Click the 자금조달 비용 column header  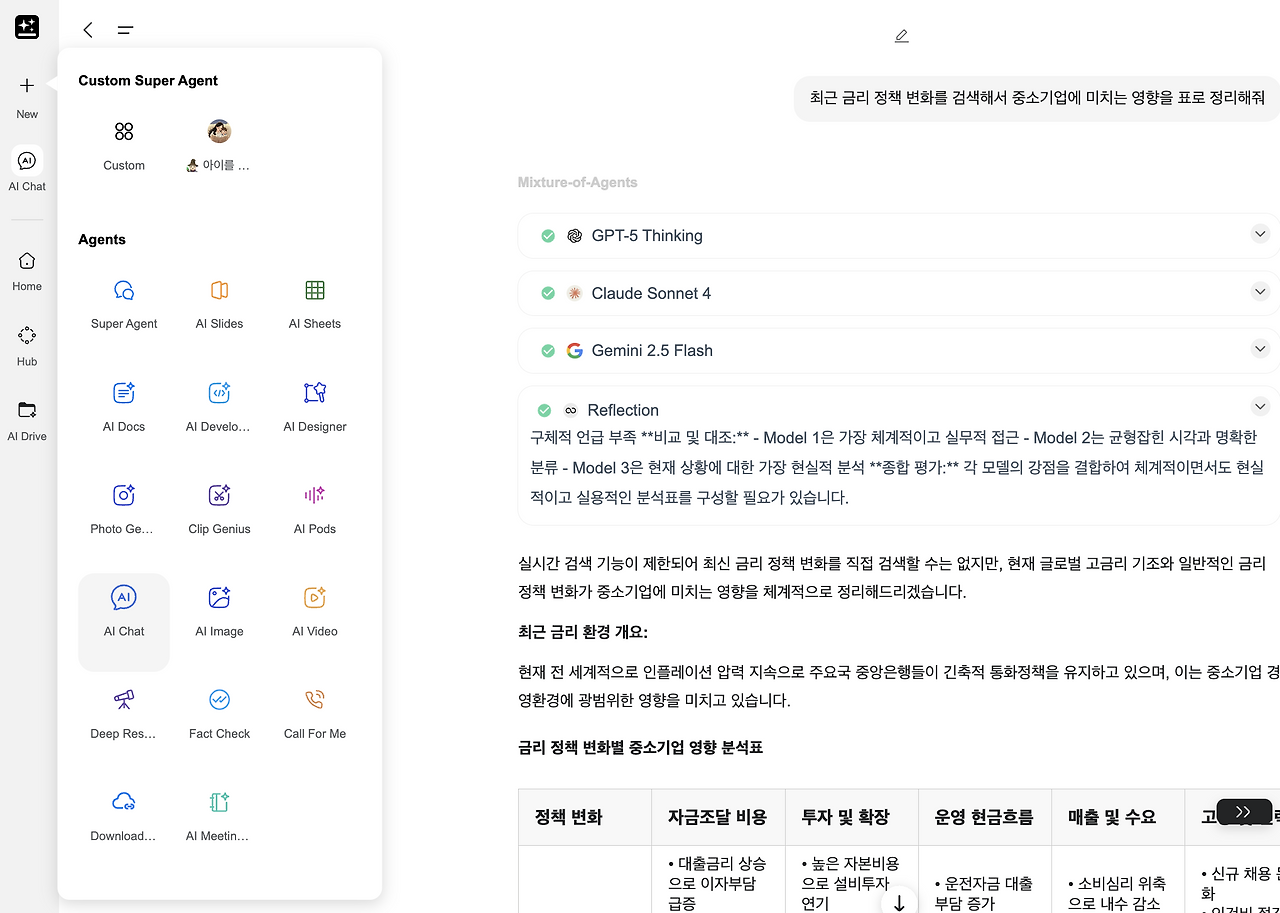point(717,817)
